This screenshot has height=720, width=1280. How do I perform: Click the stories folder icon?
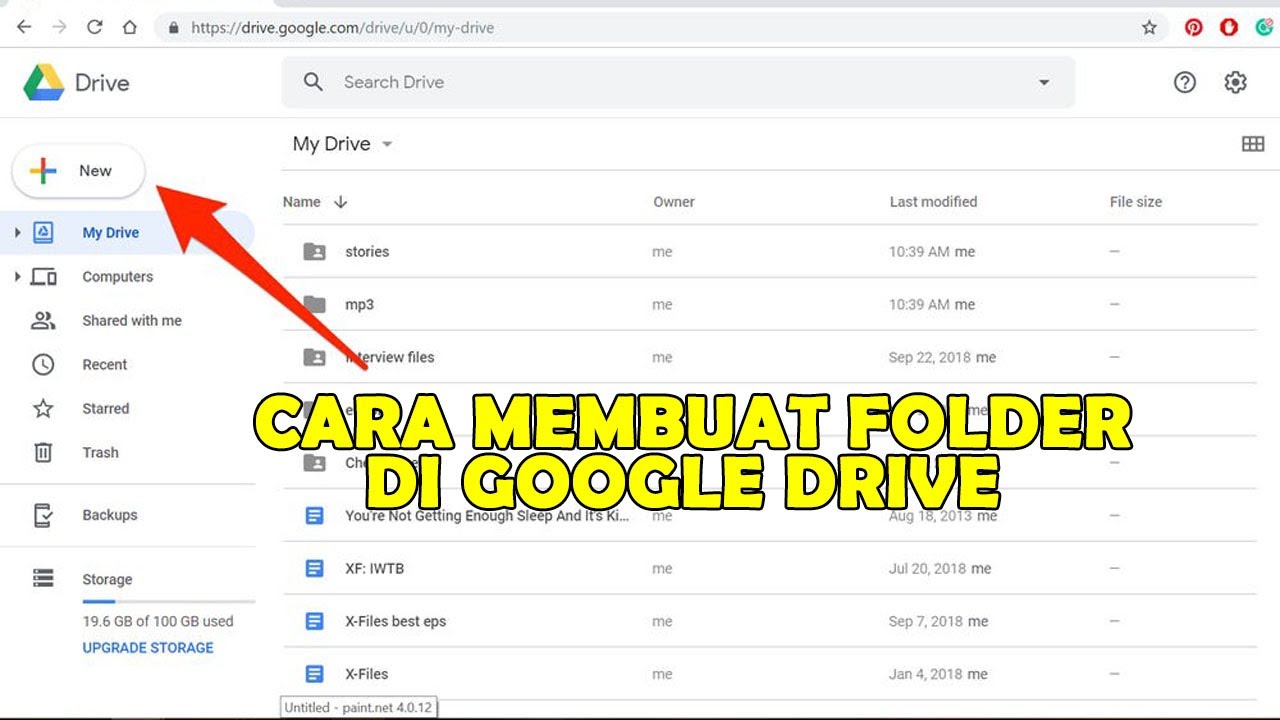[314, 251]
